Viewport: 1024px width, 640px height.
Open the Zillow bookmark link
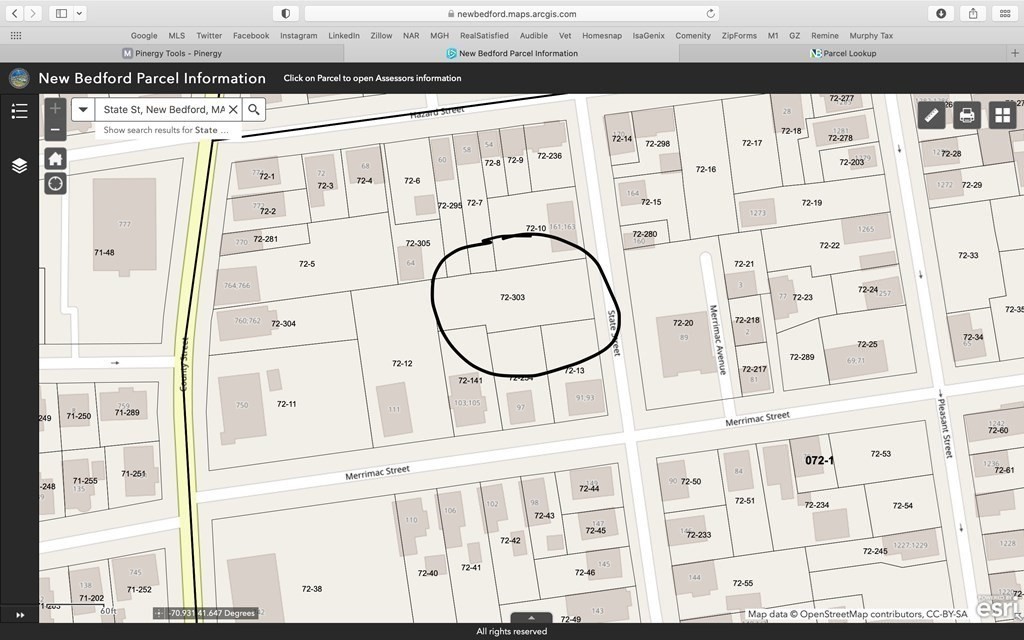tap(381, 35)
